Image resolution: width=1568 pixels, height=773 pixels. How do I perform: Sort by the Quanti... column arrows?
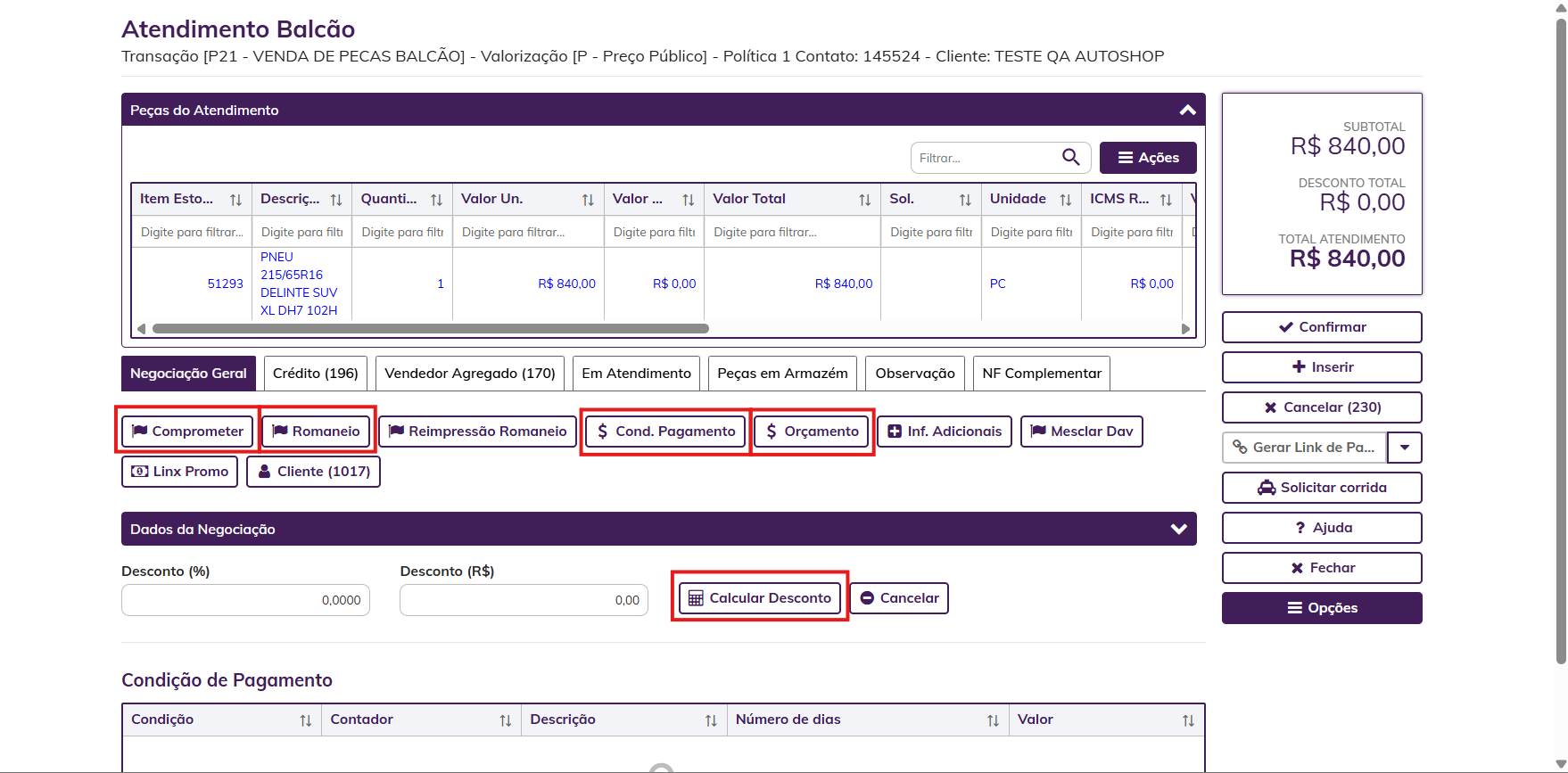pos(436,200)
